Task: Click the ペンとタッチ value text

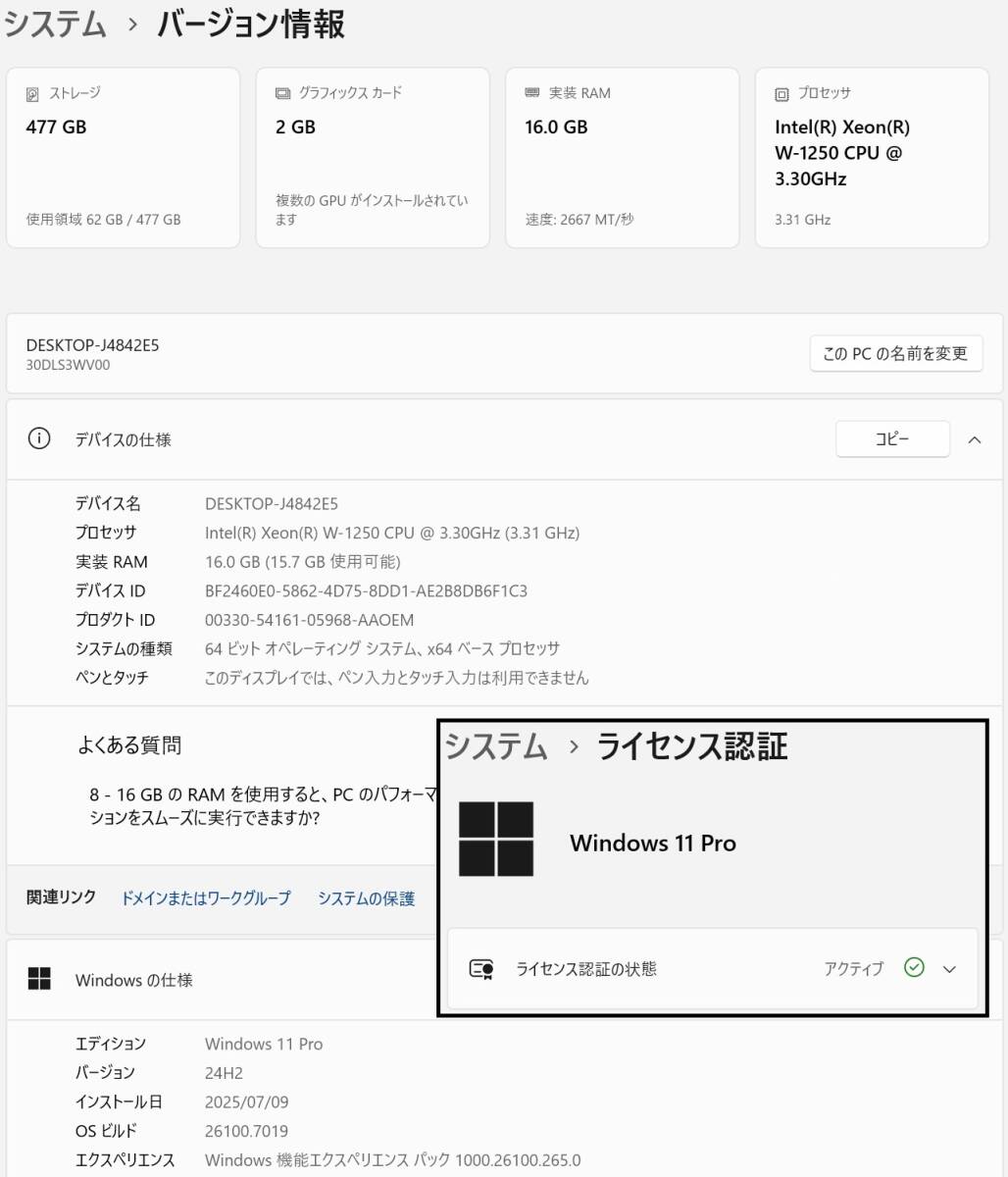Action: 396,678
